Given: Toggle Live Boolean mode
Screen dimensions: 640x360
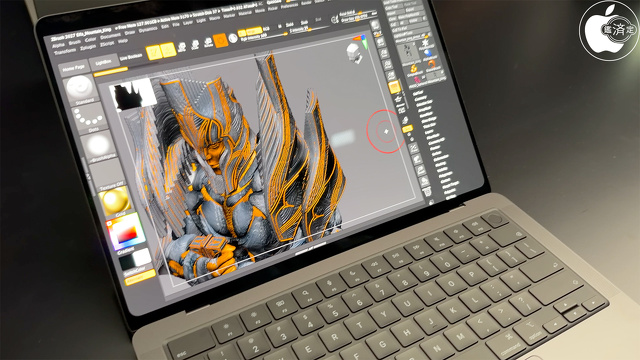Looking at the screenshot, I should 131,57.
